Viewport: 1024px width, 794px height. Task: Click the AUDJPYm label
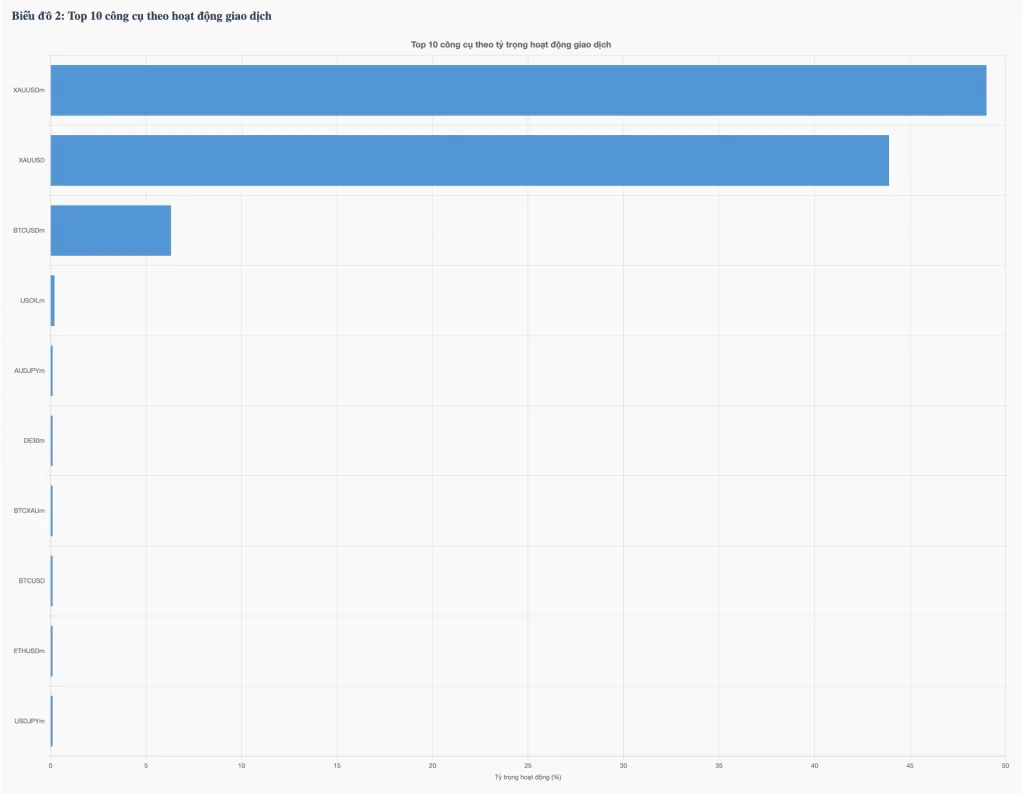(28, 370)
